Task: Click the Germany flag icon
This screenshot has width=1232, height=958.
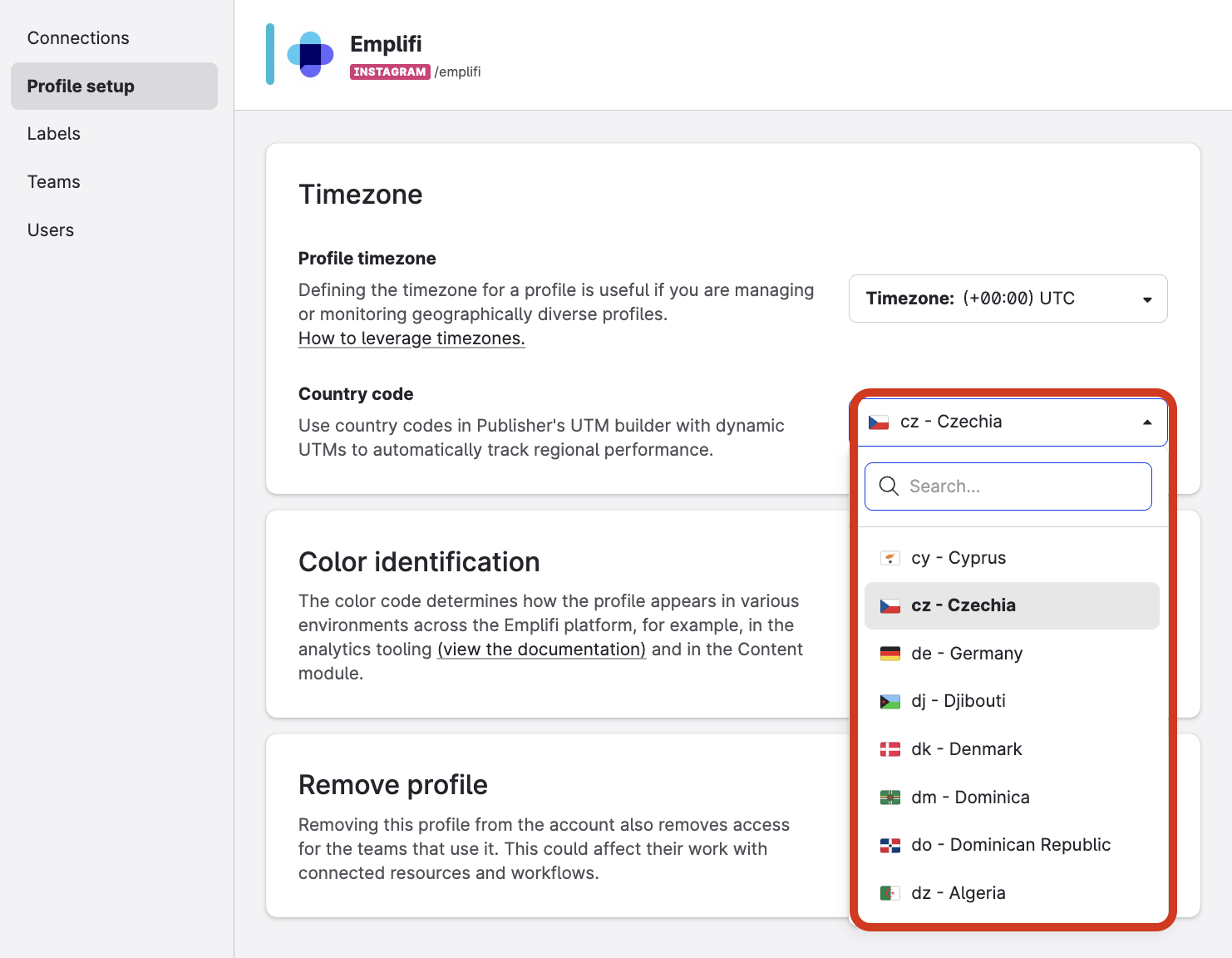Action: (x=890, y=654)
